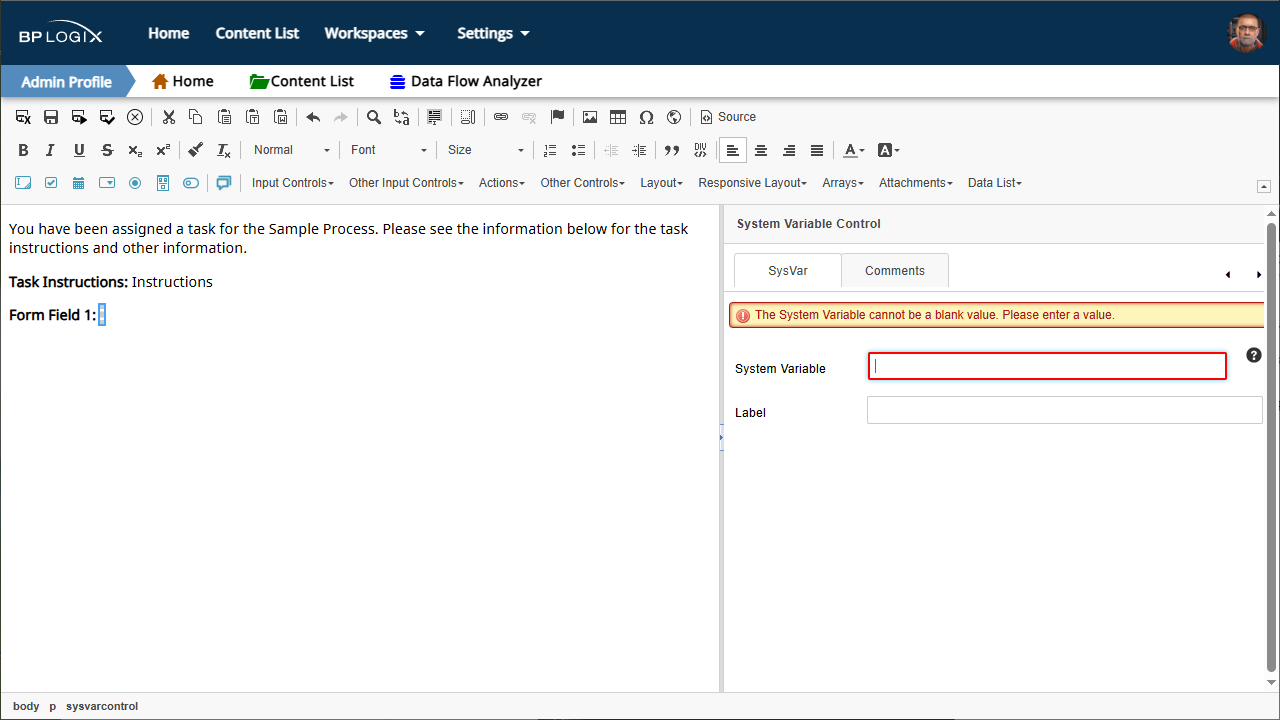This screenshot has height=720, width=1280.
Task: Go to Home in the top navigation bar
Action: point(169,33)
